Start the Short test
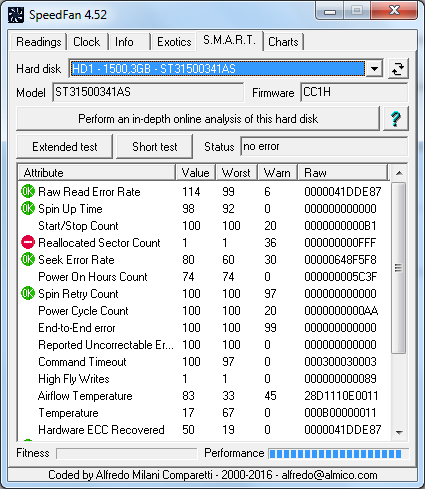Image resolution: width=425 pixels, height=489 pixels. pos(155,147)
